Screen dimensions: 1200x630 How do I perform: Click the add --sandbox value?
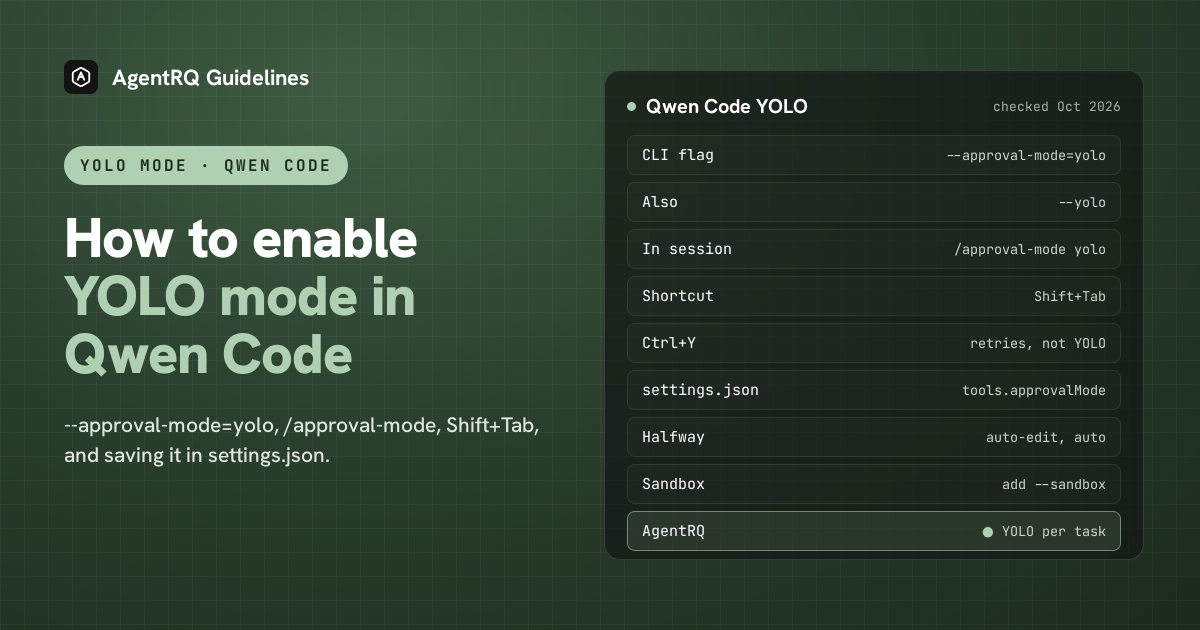(1054, 484)
